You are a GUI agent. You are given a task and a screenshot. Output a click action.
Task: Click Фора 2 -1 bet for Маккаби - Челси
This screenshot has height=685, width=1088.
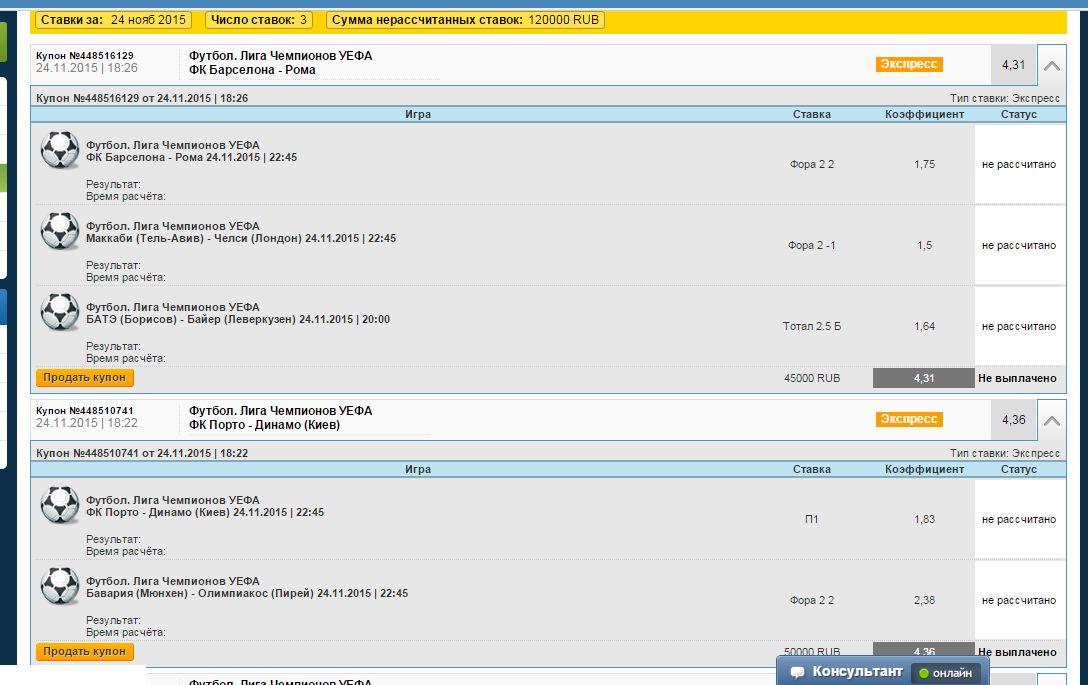pyautogui.click(x=812, y=246)
